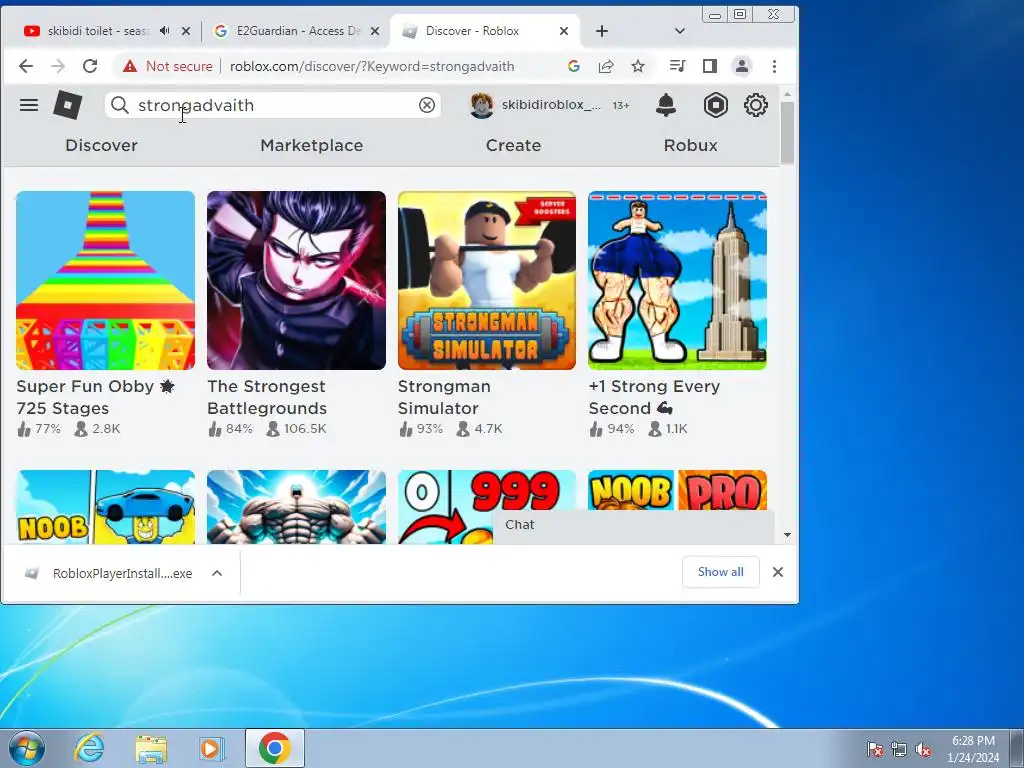Reload the current page

(x=90, y=66)
